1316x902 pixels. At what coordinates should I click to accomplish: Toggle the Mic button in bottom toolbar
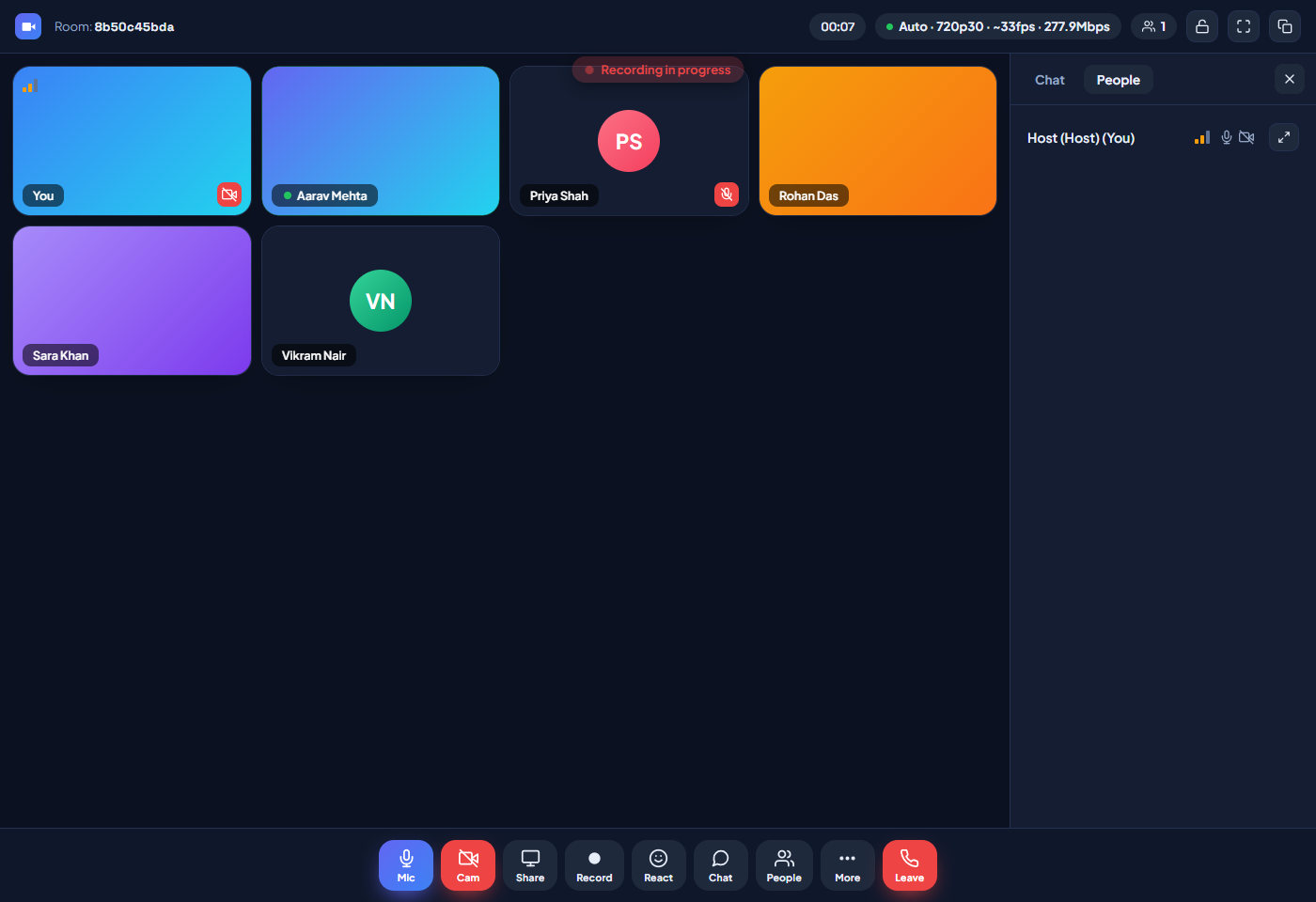406,865
